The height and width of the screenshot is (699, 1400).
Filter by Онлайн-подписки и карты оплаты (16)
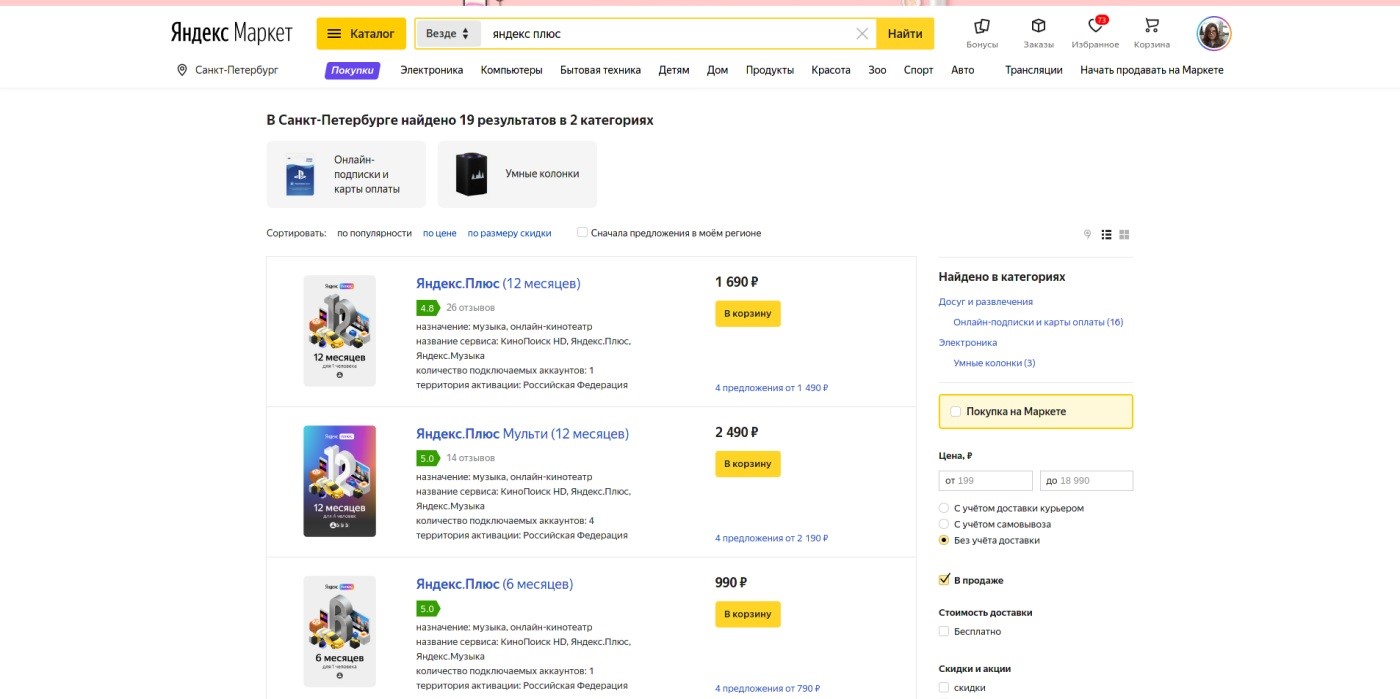coord(1038,322)
